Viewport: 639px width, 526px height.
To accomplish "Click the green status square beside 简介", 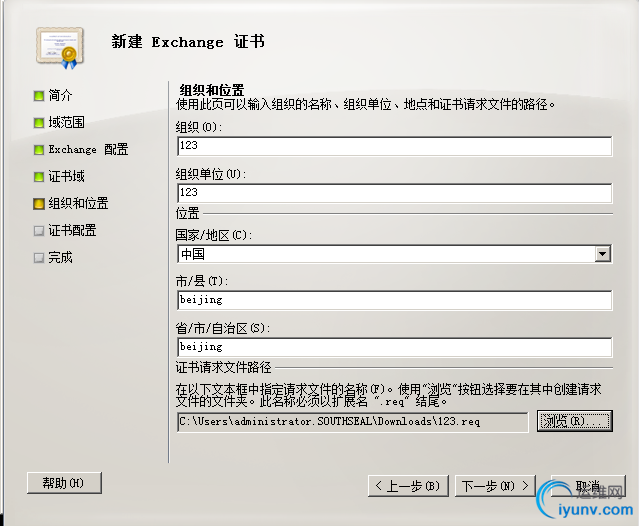I will pyautogui.click(x=39, y=96).
